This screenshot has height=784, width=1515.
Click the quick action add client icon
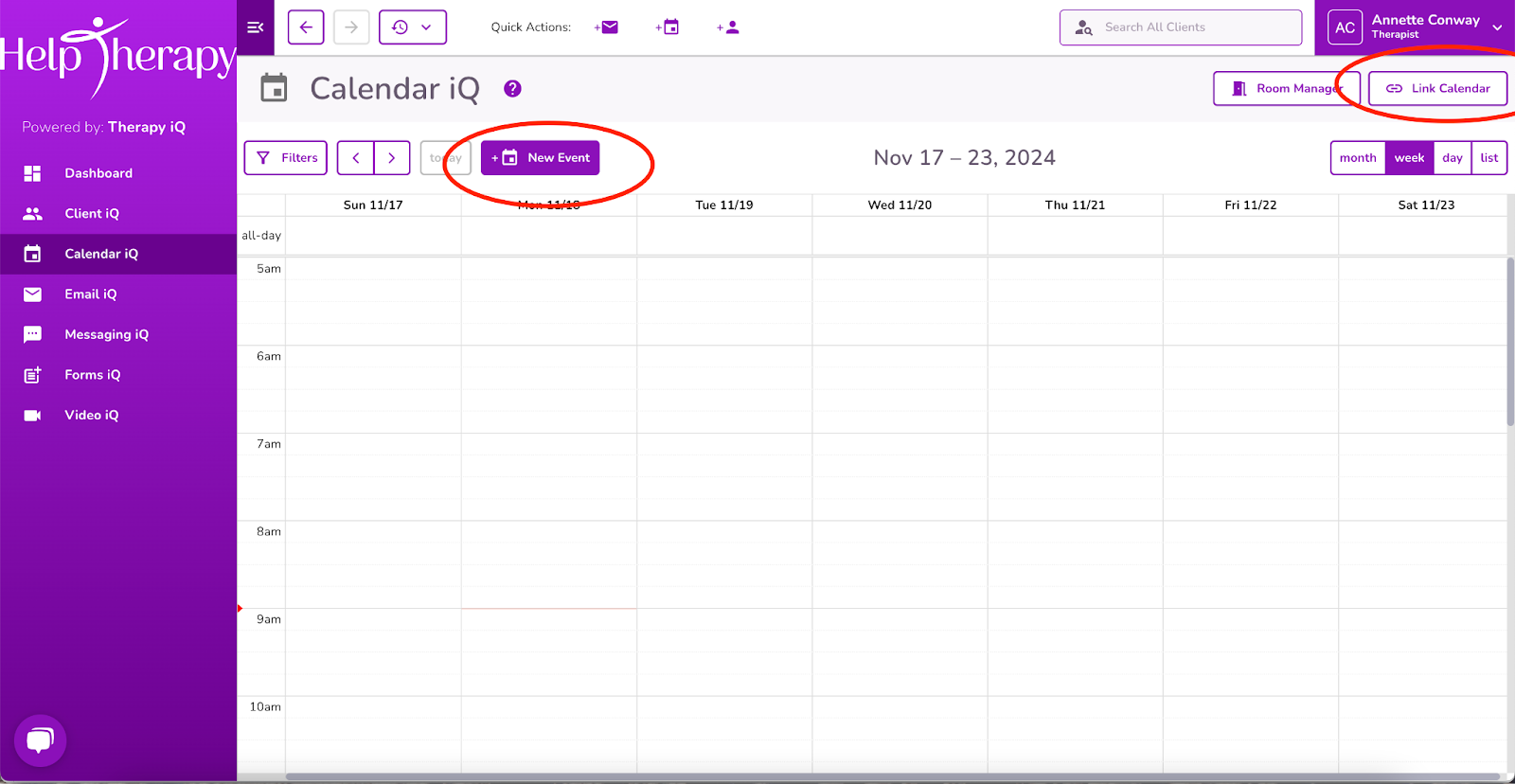pyautogui.click(x=728, y=27)
